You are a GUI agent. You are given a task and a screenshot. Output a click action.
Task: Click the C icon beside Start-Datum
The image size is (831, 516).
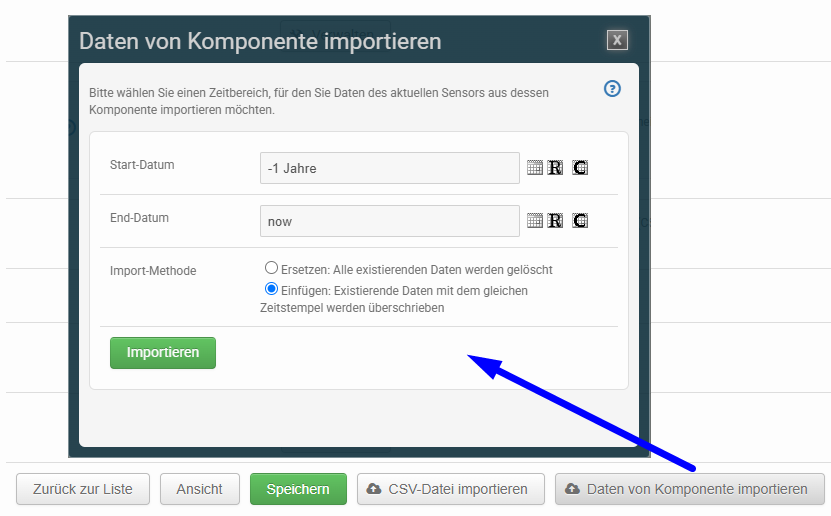coord(580,168)
